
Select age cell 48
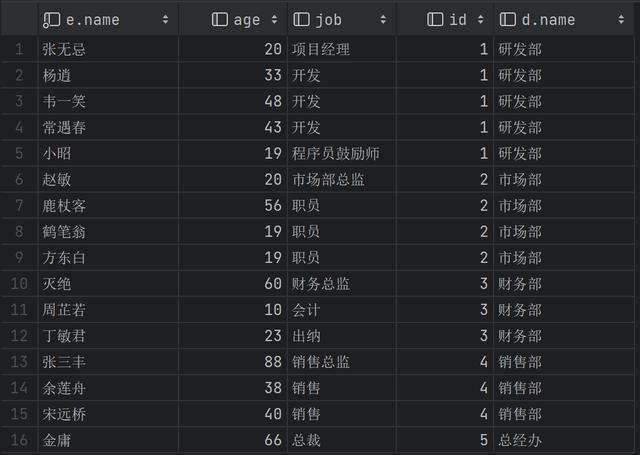273,101
